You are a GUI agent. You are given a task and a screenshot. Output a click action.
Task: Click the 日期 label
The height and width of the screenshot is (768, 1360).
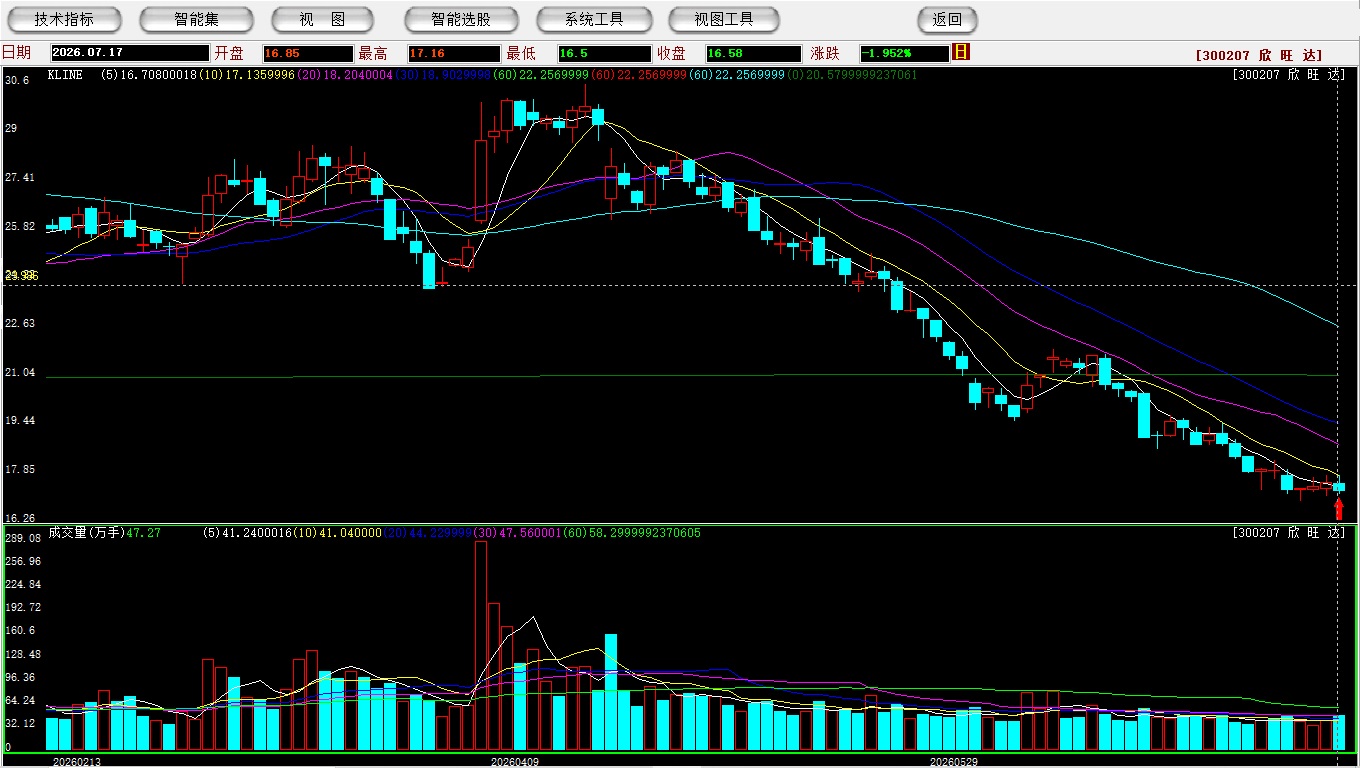point(16,53)
